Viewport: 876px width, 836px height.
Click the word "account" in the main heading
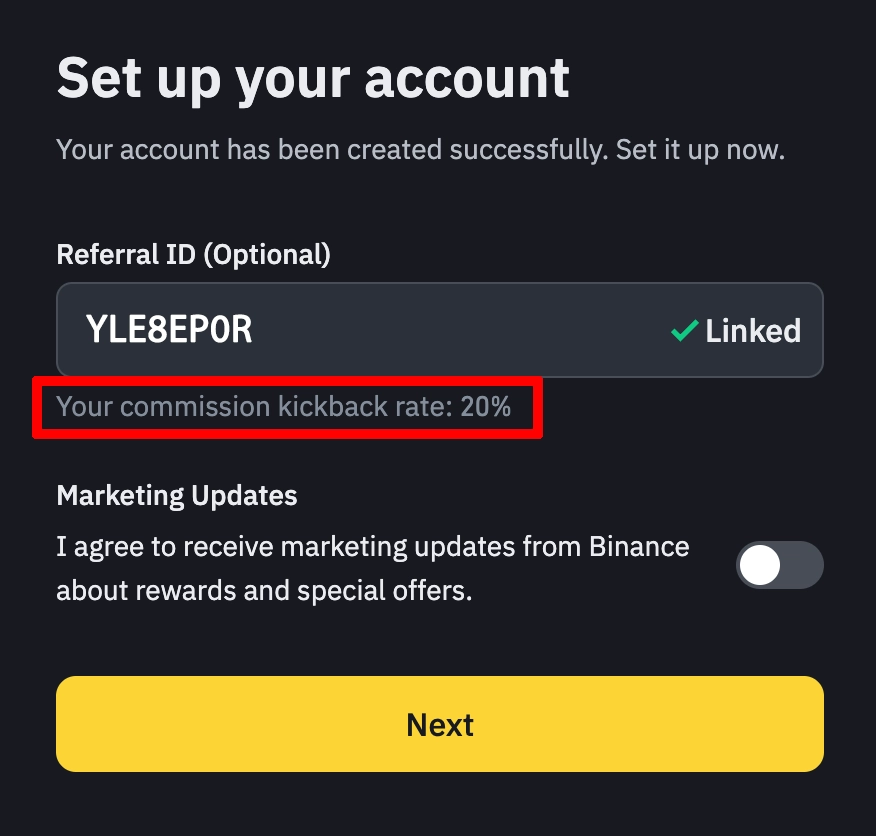tap(467, 77)
